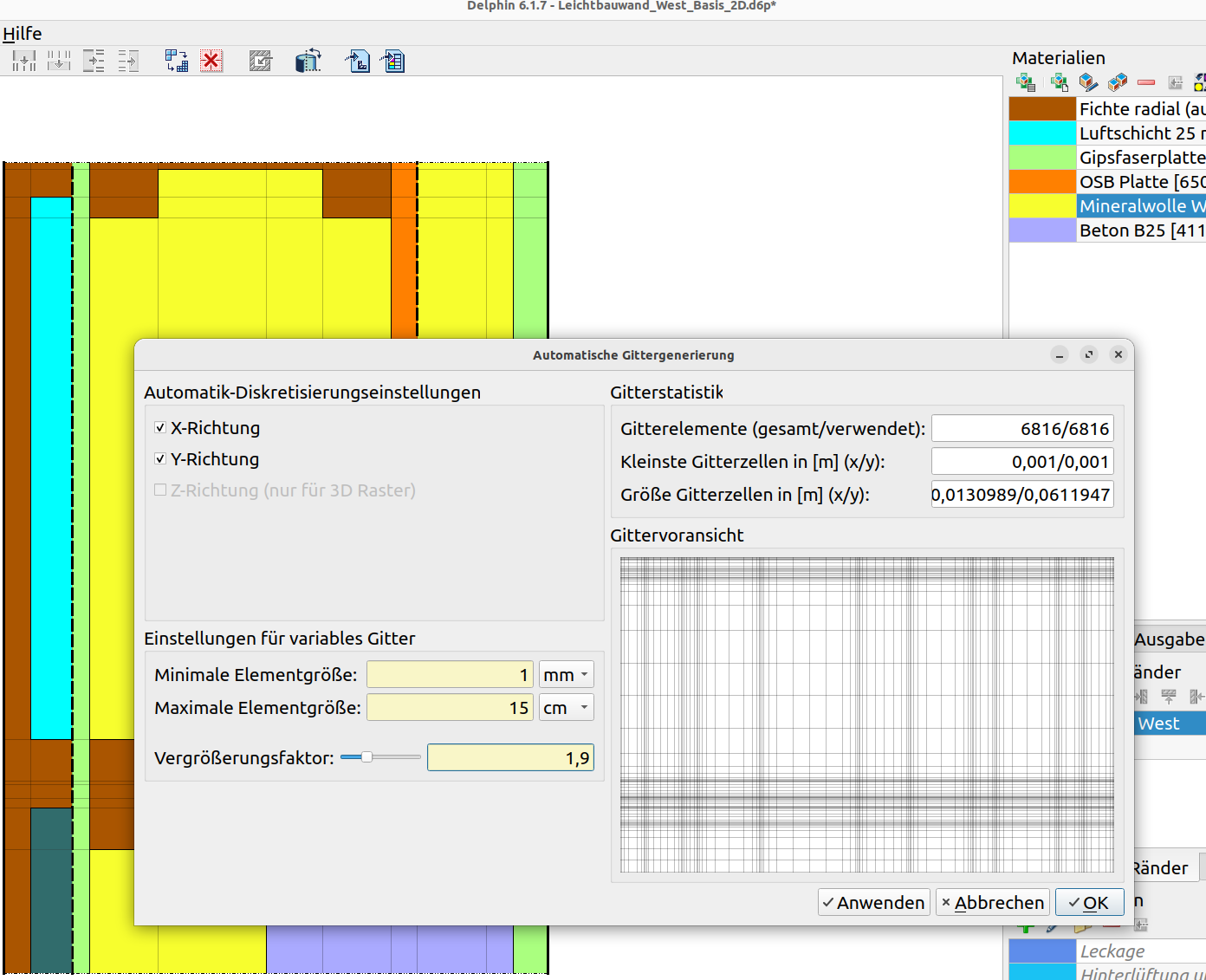Add material from file icon in Materialien
Image resolution: width=1206 pixels, height=980 pixels.
pos(1059,82)
